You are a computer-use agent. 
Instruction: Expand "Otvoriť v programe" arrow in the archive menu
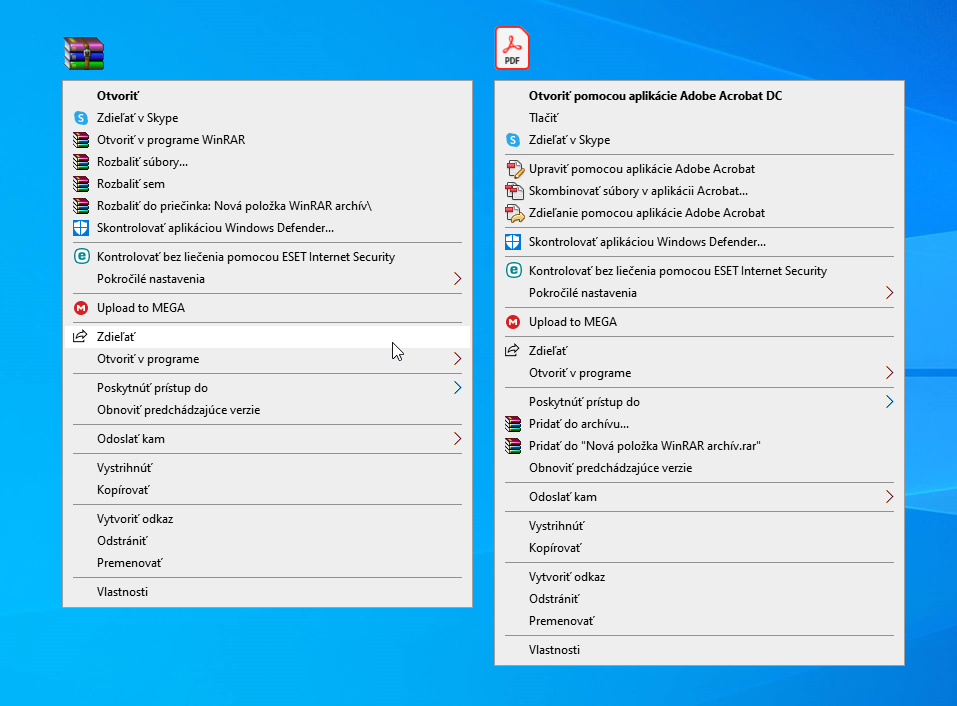[457, 359]
